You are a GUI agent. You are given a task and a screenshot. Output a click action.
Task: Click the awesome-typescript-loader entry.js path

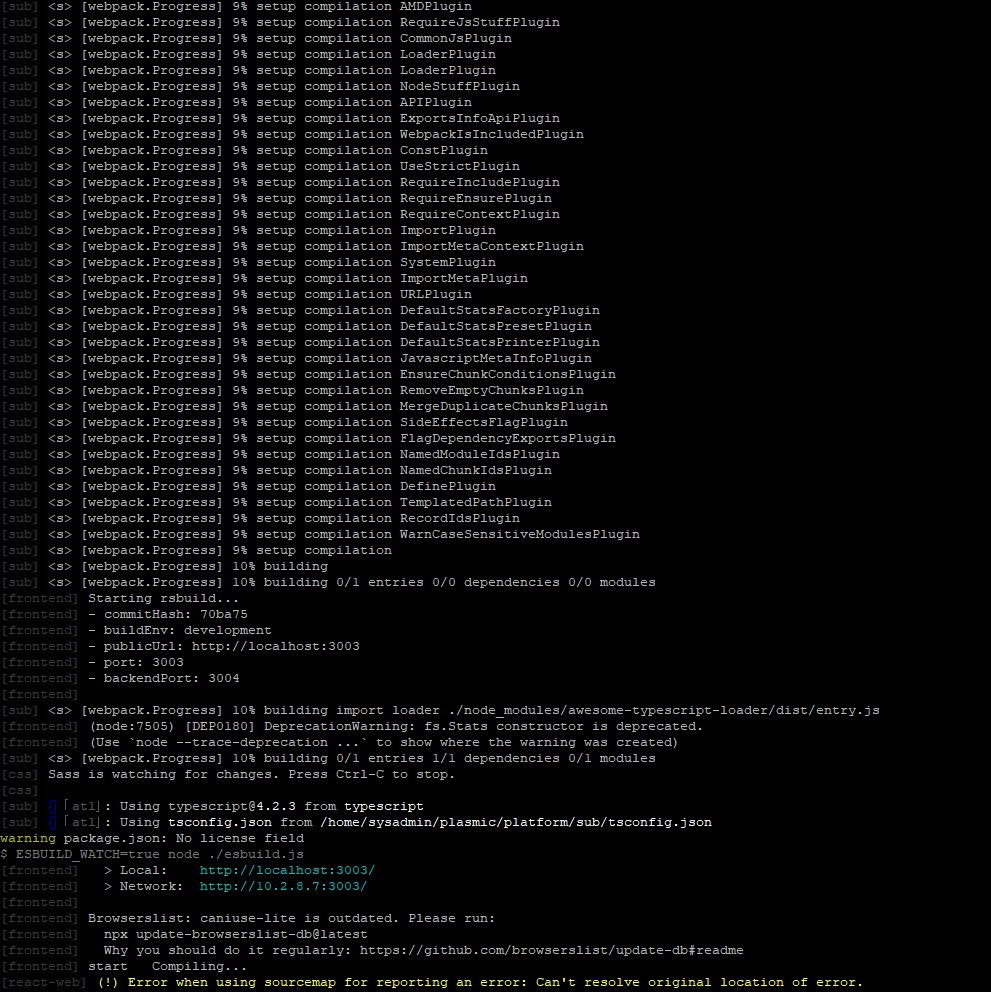648,710
